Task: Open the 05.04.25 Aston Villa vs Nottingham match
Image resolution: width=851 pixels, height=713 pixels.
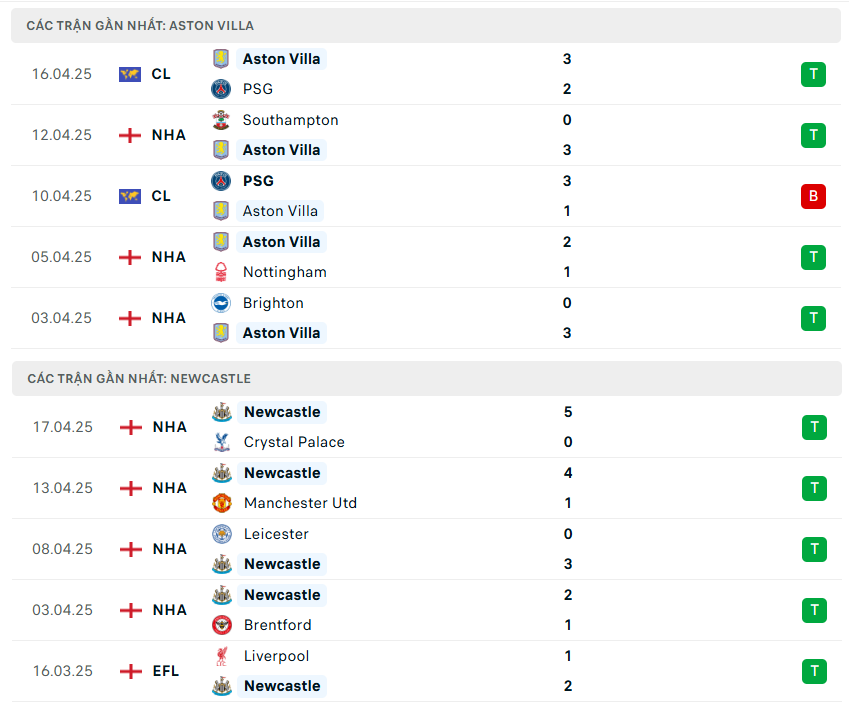Action: point(400,257)
